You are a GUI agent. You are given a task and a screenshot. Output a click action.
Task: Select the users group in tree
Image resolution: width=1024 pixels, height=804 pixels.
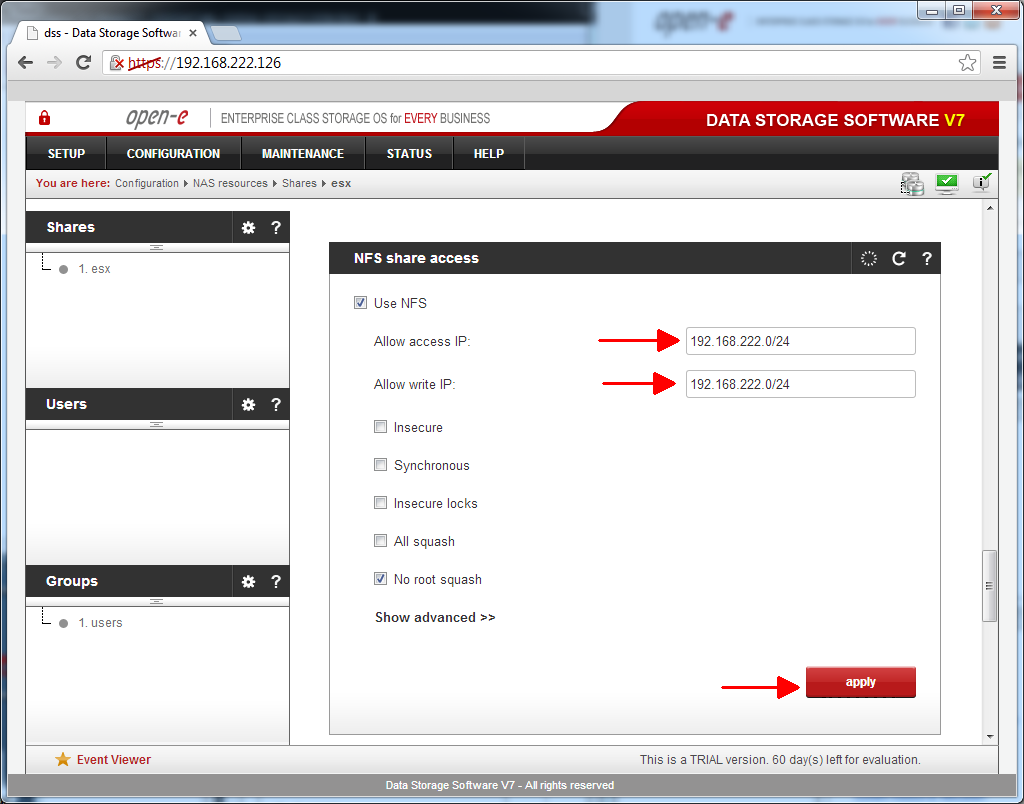(100, 623)
